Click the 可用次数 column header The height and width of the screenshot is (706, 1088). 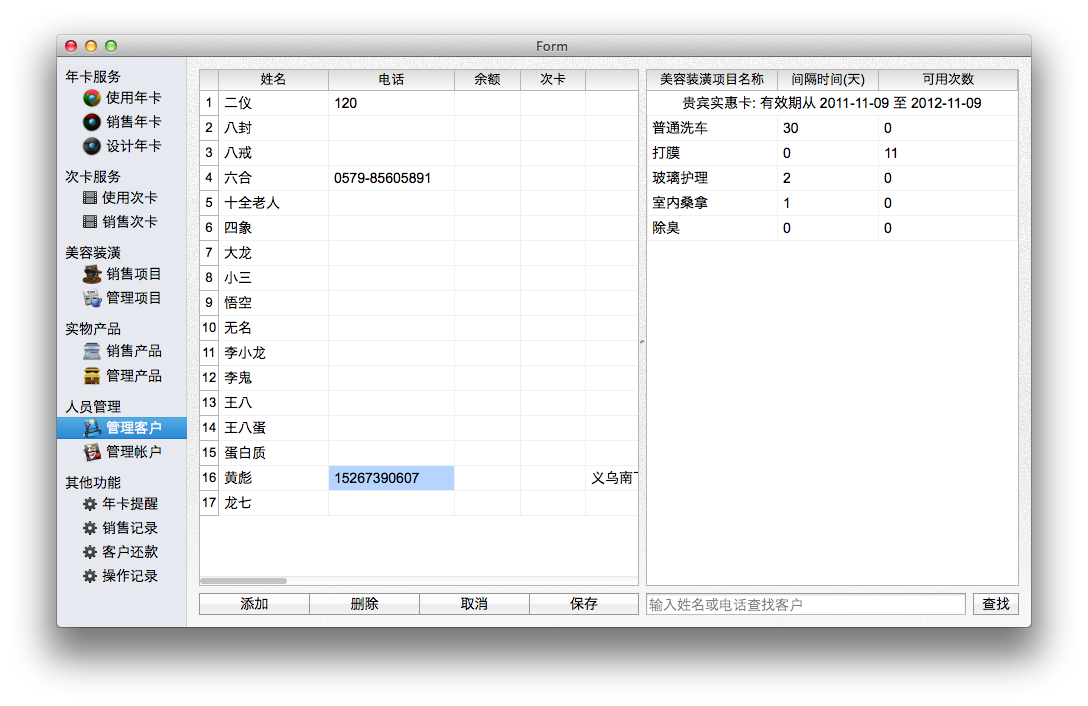click(947, 80)
